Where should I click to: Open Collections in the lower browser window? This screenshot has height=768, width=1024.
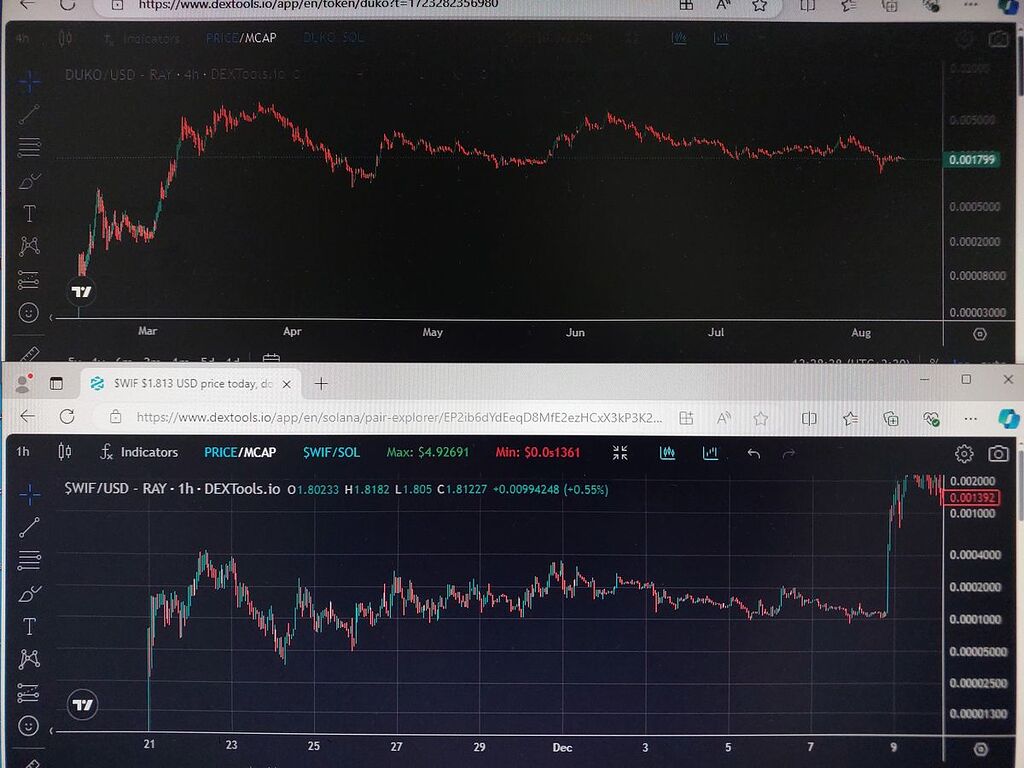(890, 418)
